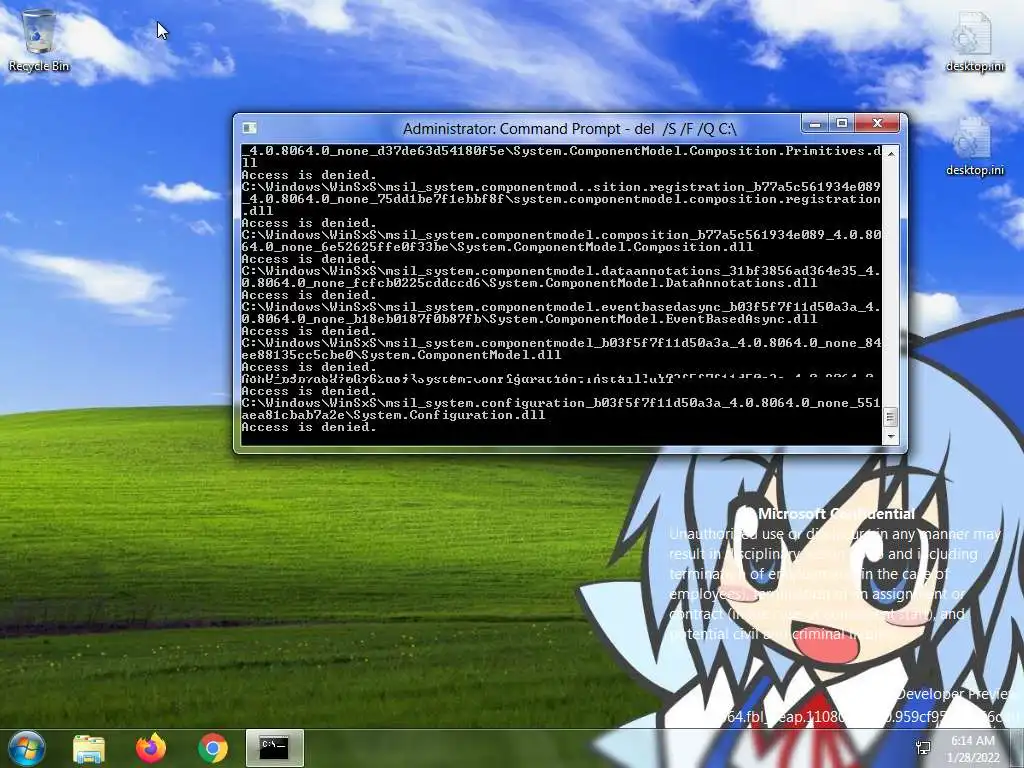Activate Command Prompt taskbar button
The width and height of the screenshot is (1024, 768).
point(275,748)
